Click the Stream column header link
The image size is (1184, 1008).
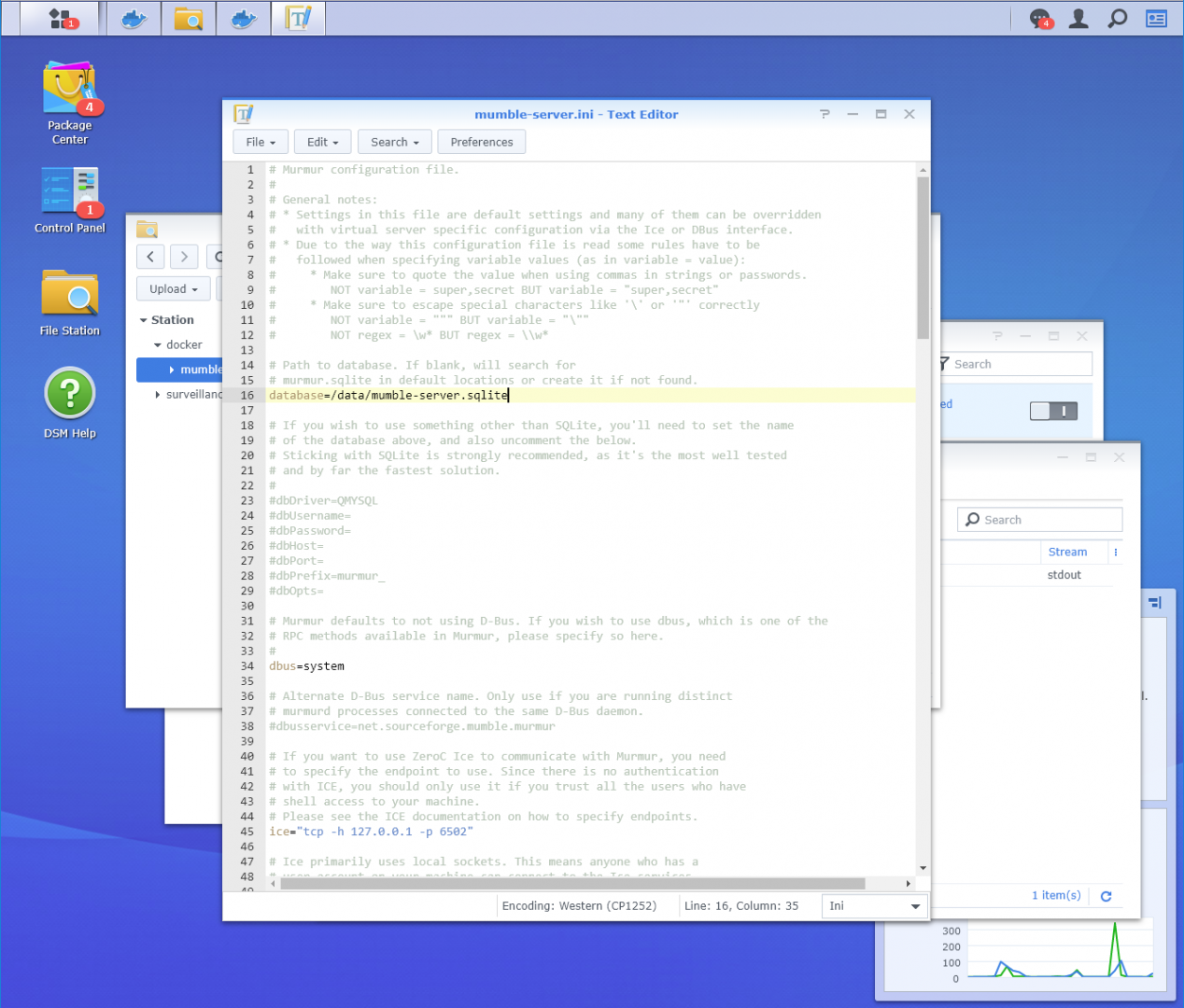1068,551
